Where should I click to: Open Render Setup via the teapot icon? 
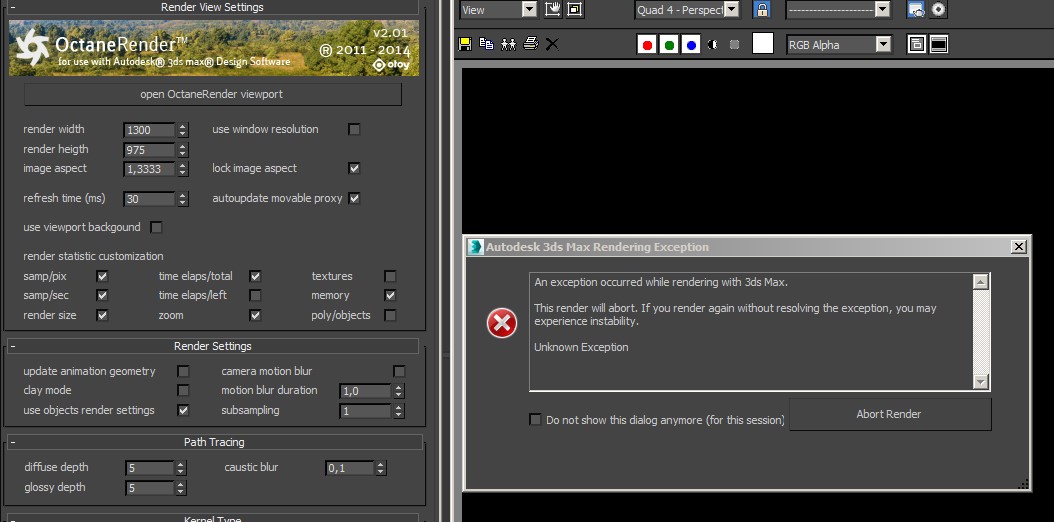[916, 9]
